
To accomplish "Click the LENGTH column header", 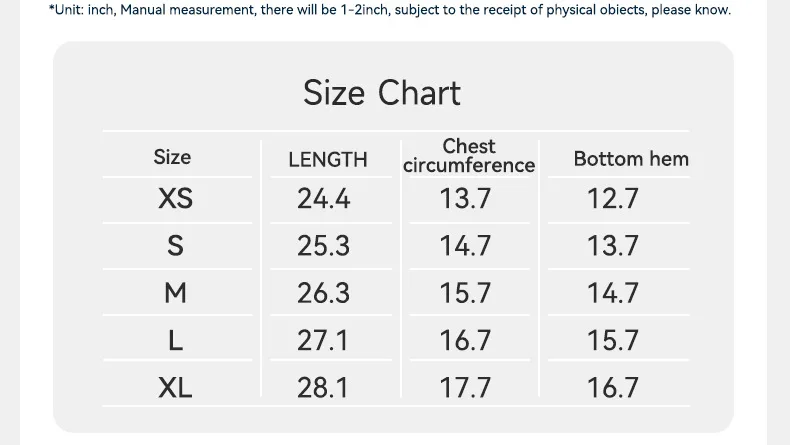I will (328, 159).
